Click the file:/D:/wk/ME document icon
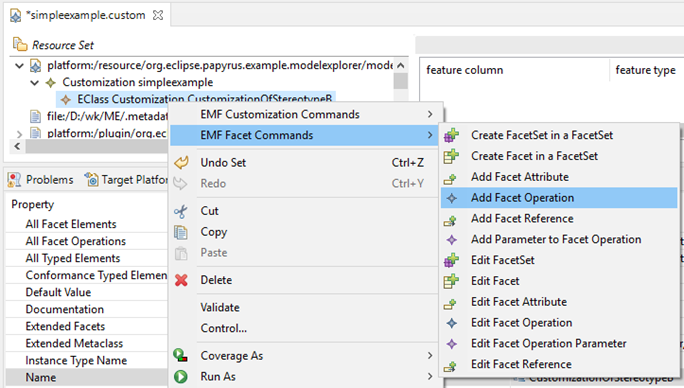Screen dimensions: 684x388 click(35, 117)
